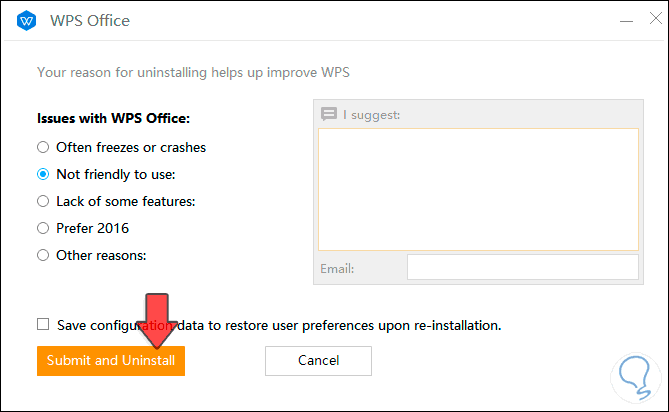Click the "I suggest:" label

coord(371,115)
